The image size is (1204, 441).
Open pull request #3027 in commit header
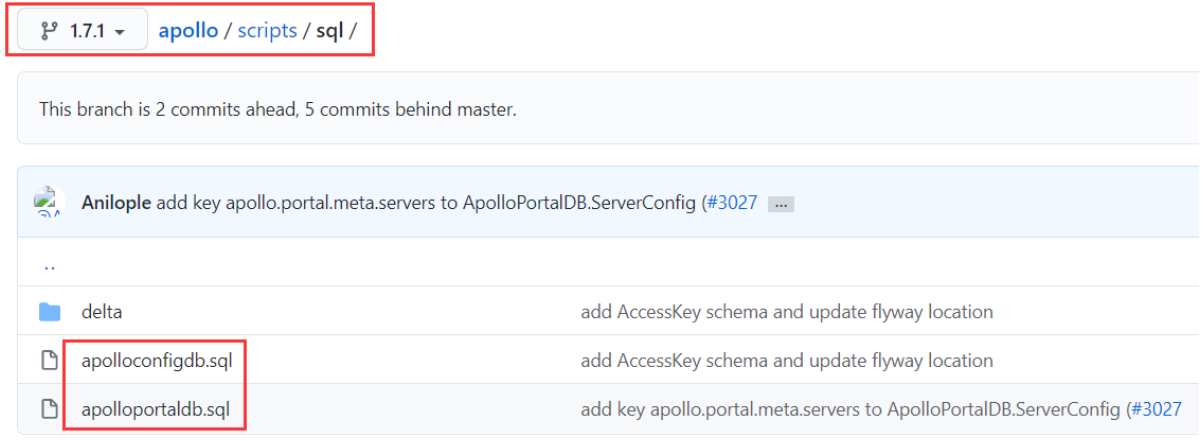click(732, 203)
